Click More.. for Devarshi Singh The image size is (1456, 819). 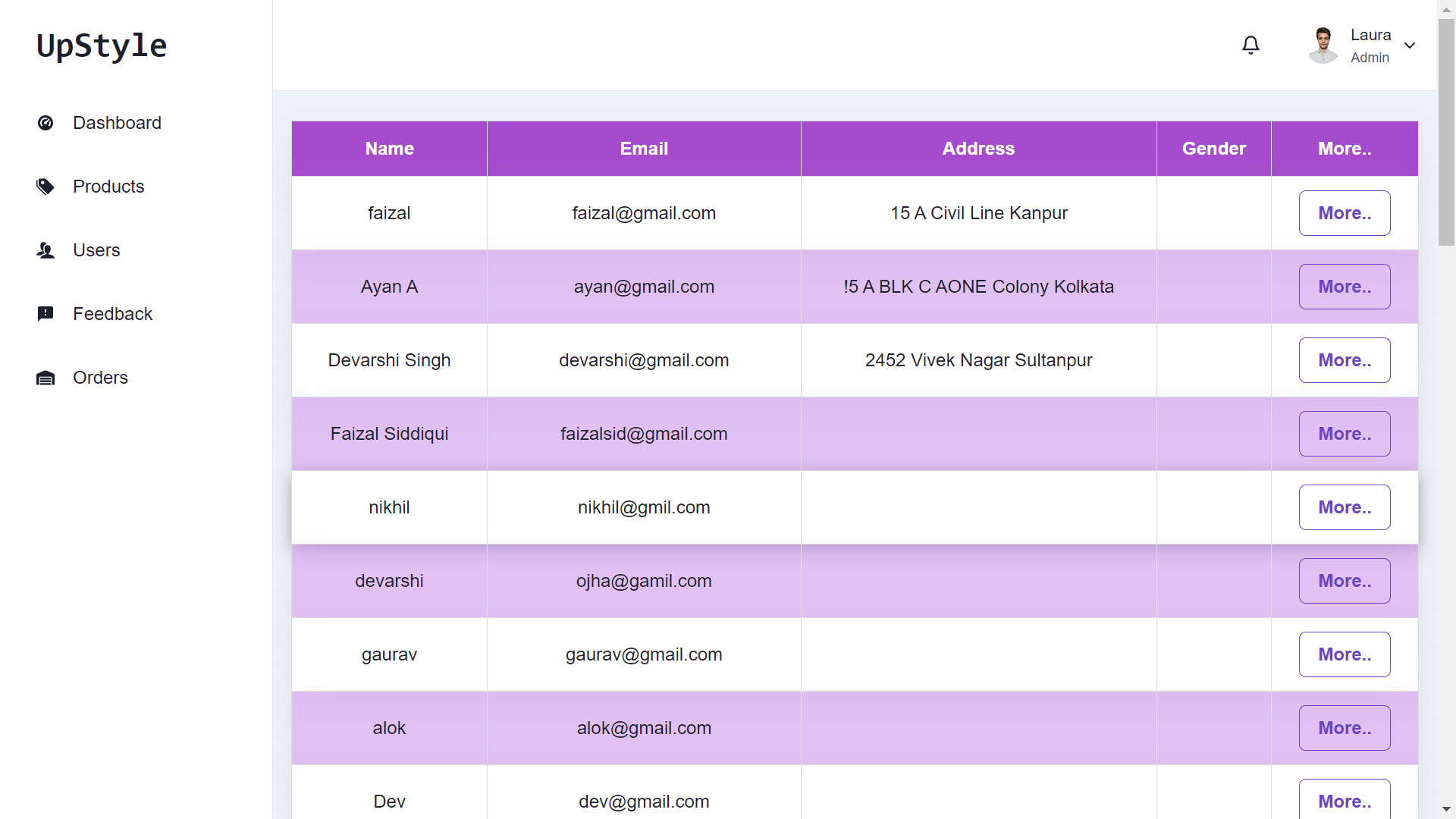coord(1344,360)
